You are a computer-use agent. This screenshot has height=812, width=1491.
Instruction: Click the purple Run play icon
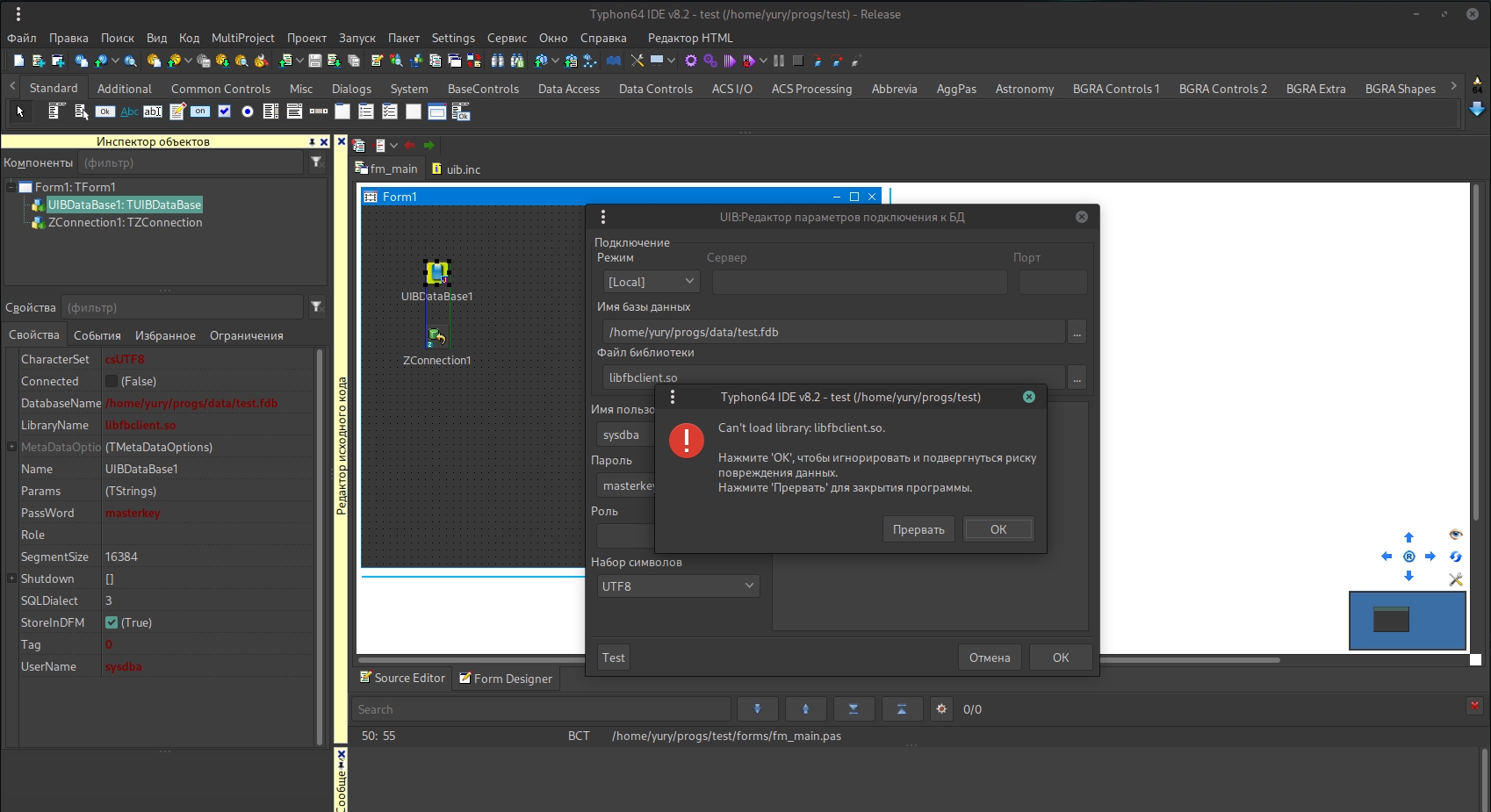point(729,61)
